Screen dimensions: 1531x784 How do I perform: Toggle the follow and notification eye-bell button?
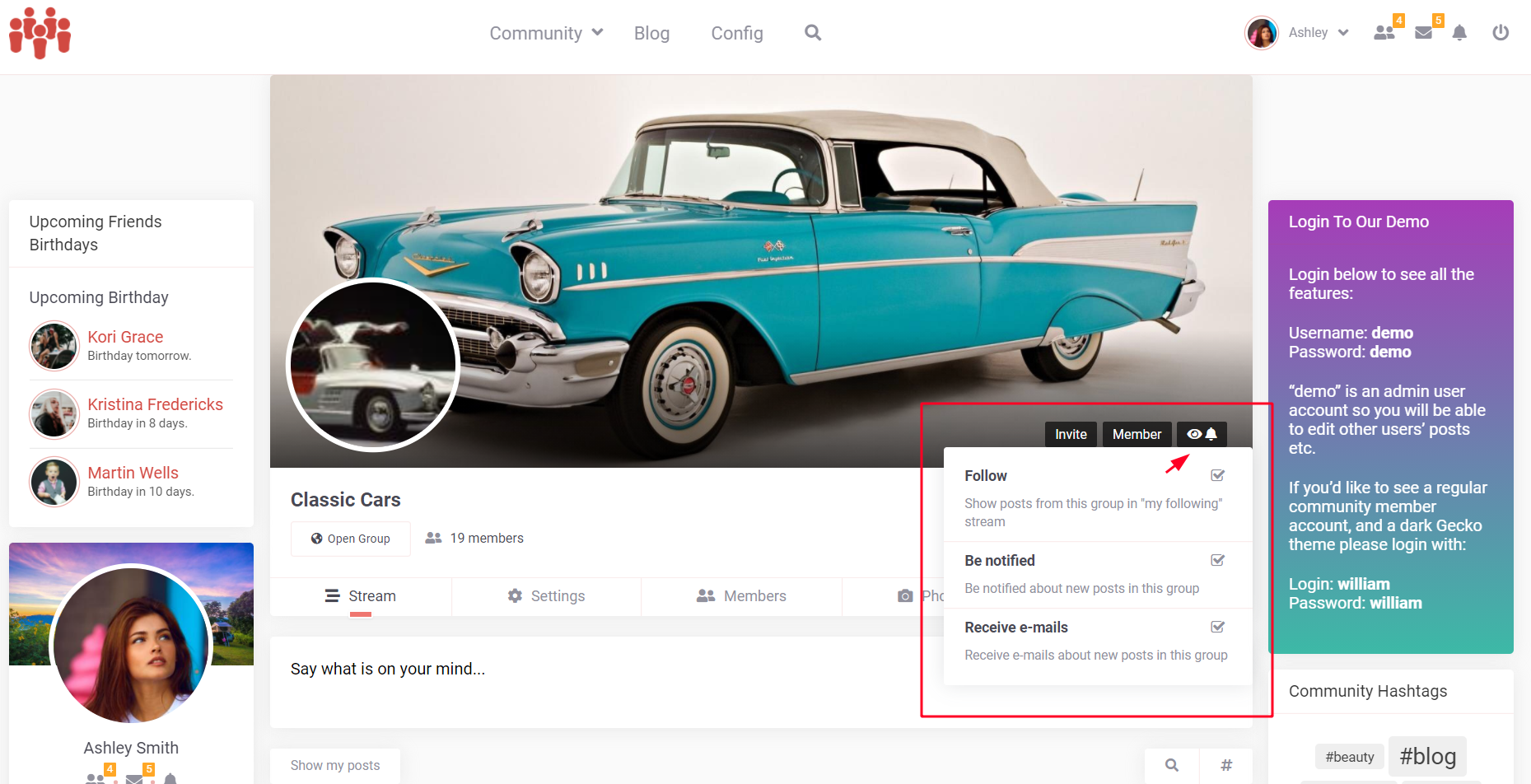pos(1202,434)
